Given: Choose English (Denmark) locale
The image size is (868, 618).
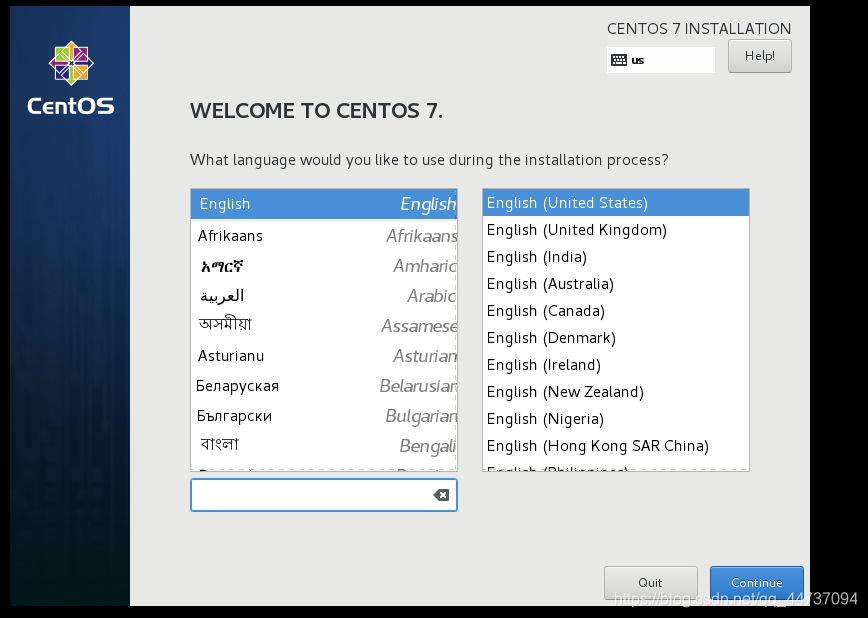Looking at the screenshot, I should pyautogui.click(x=616, y=338).
